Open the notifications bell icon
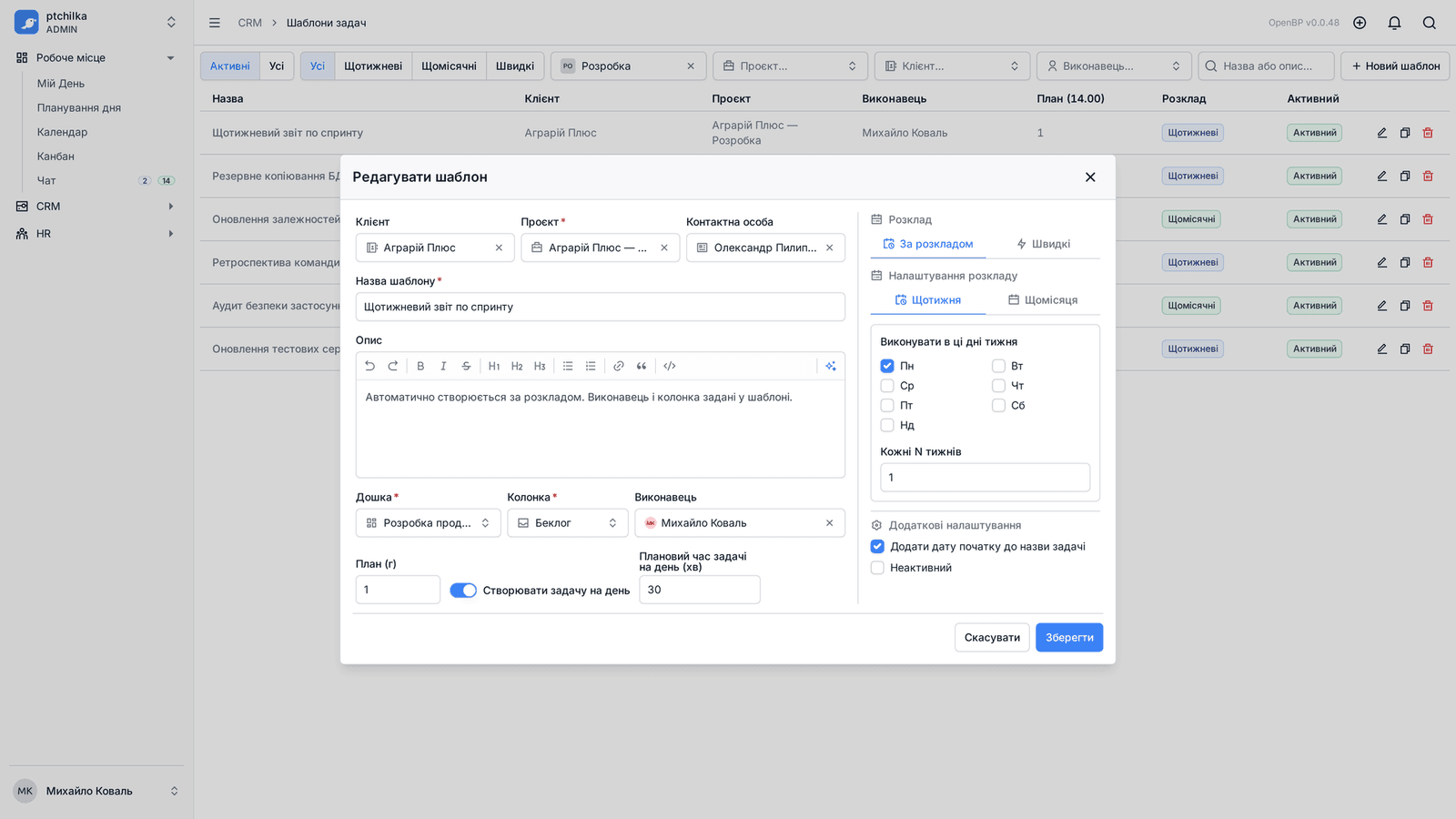Viewport: 1456px width, 819px height. pos(1394,23)
